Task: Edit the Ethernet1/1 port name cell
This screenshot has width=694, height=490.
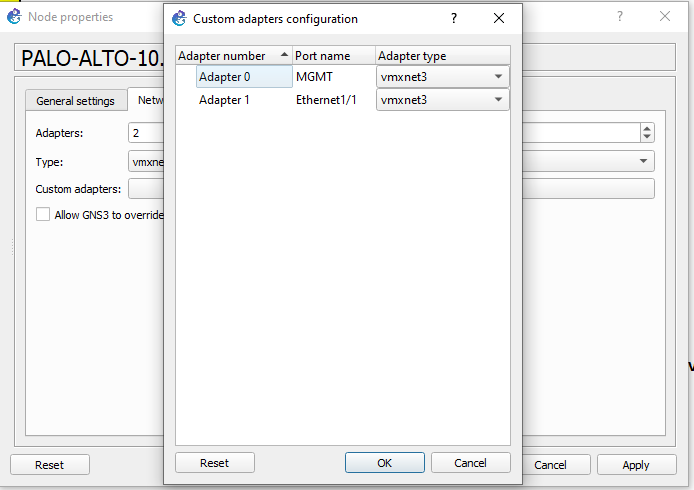Action: pyautogui.click(x=326, y=100)
